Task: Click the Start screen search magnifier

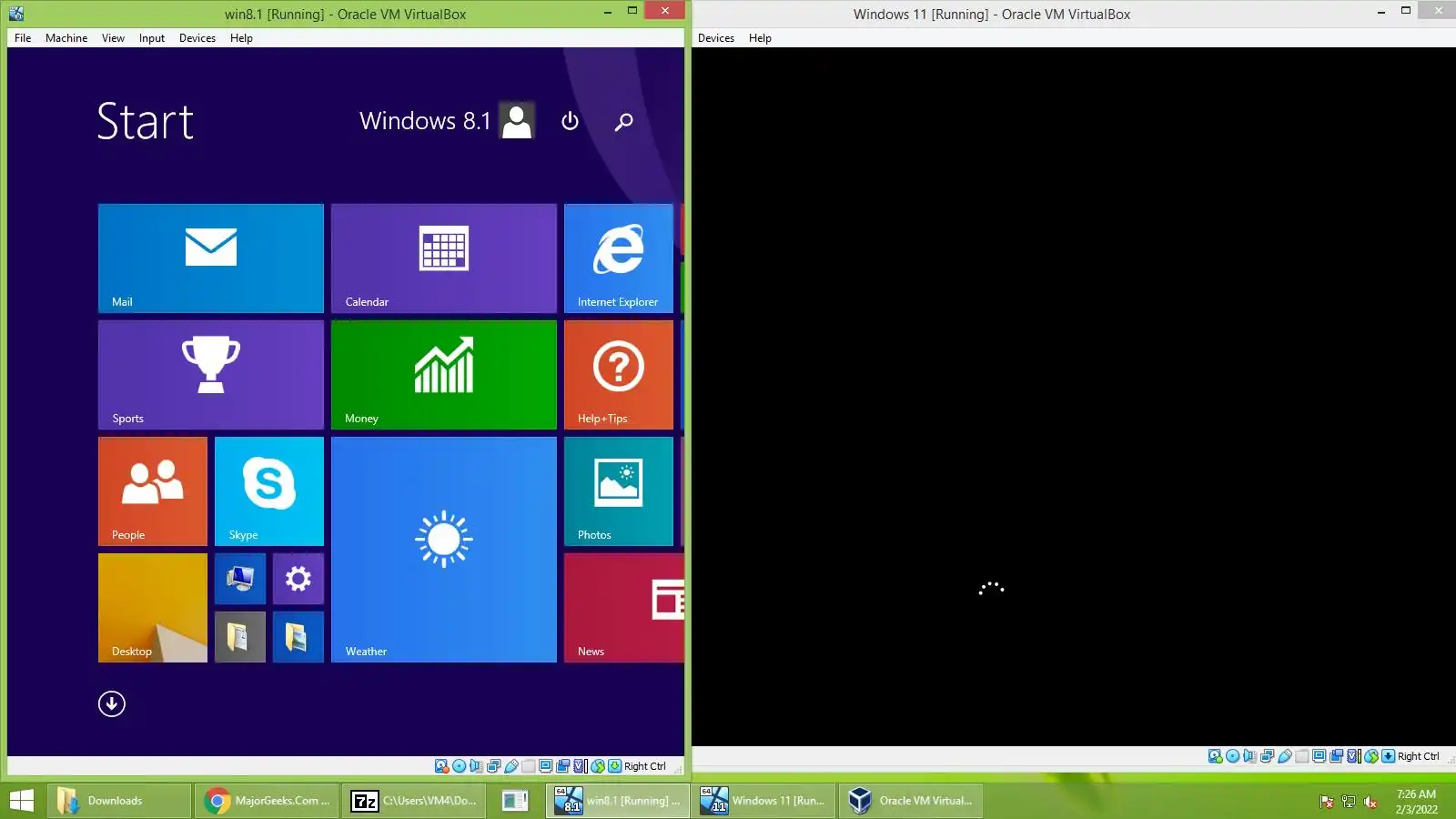Action: pos(623,121)
